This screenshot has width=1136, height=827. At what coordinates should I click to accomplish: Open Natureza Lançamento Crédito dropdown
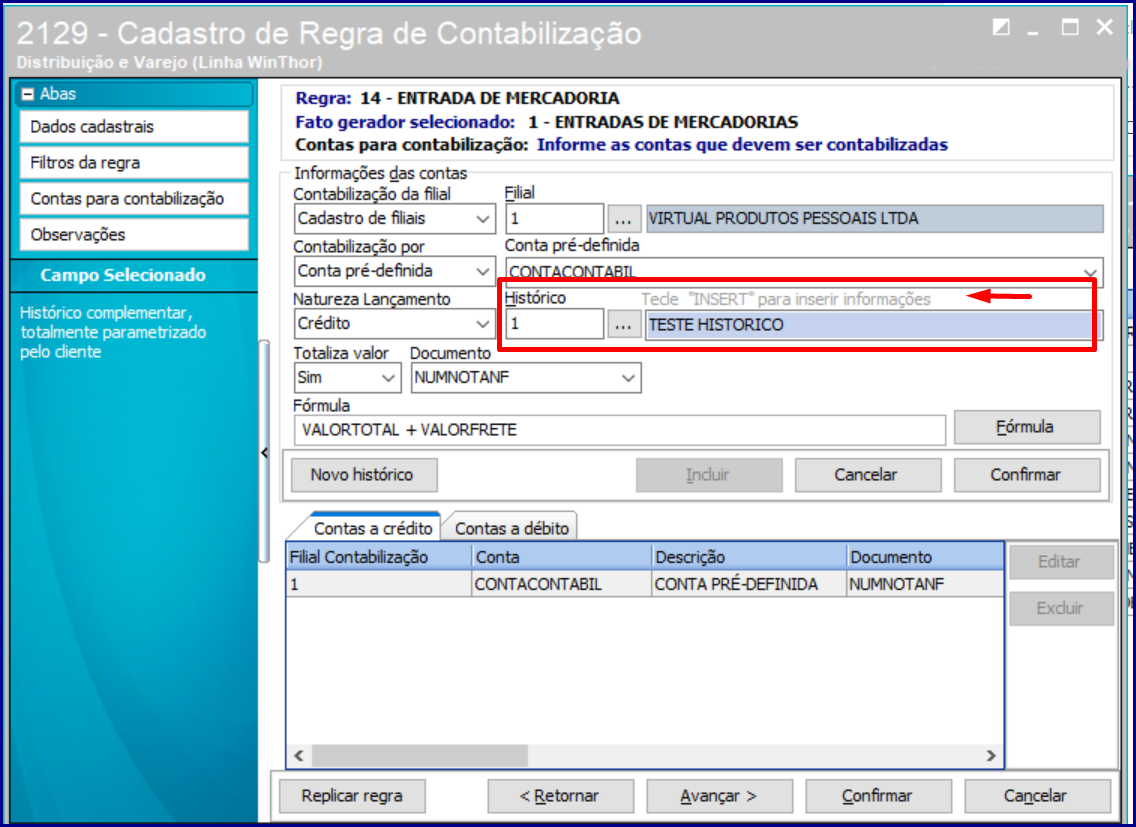point(395,323)
